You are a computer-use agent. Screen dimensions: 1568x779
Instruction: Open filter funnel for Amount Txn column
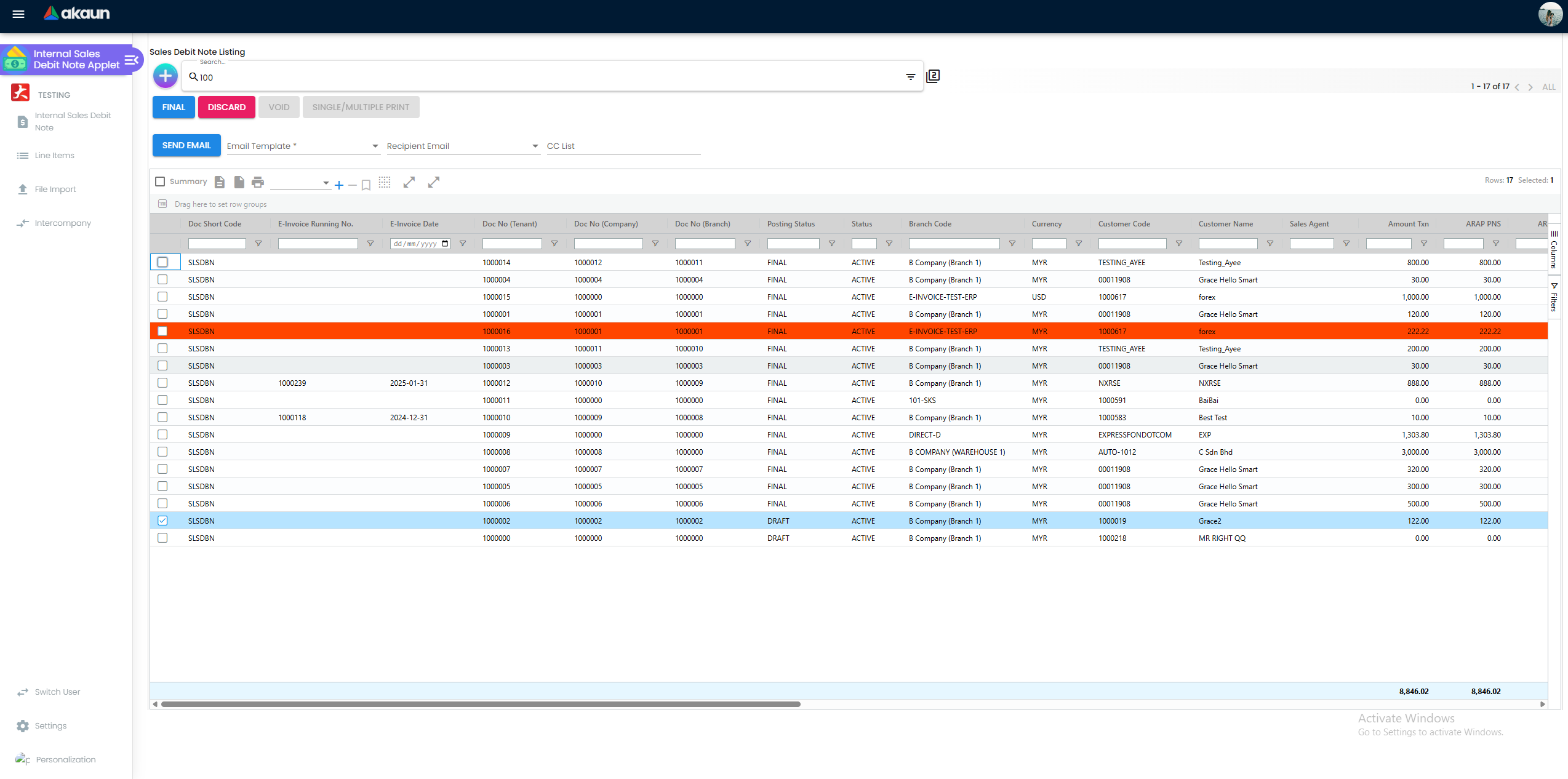pyautogui.click(x=1424, y=244)
